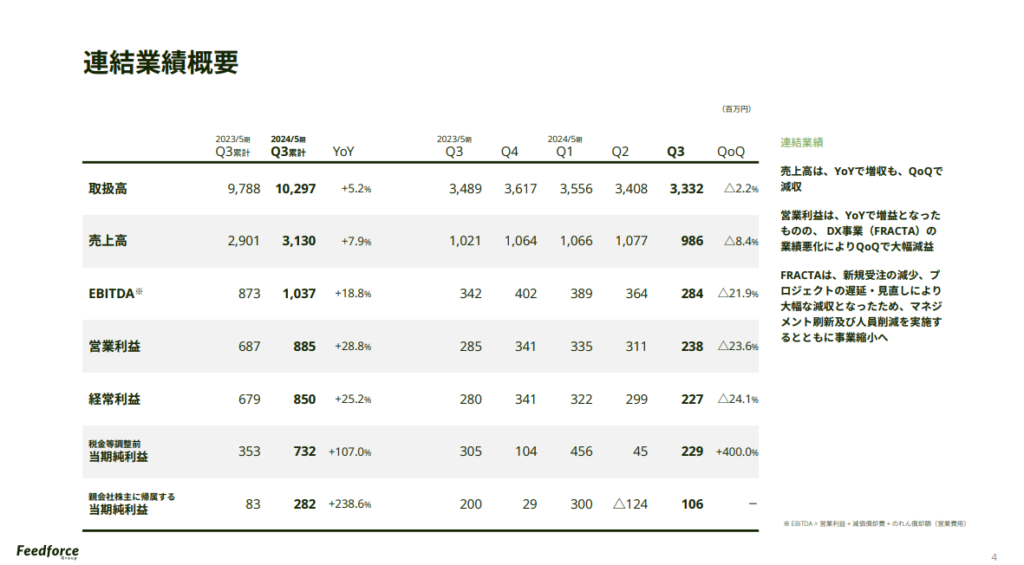Screen dimensions: 1024x565
Task: Click the 売上高 row label
Action: coord(108,241)
